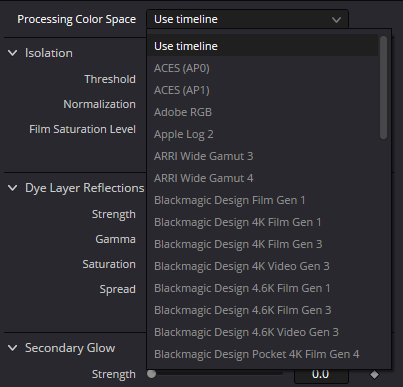Click the Dye Layer Strength label

click(114, 214)
